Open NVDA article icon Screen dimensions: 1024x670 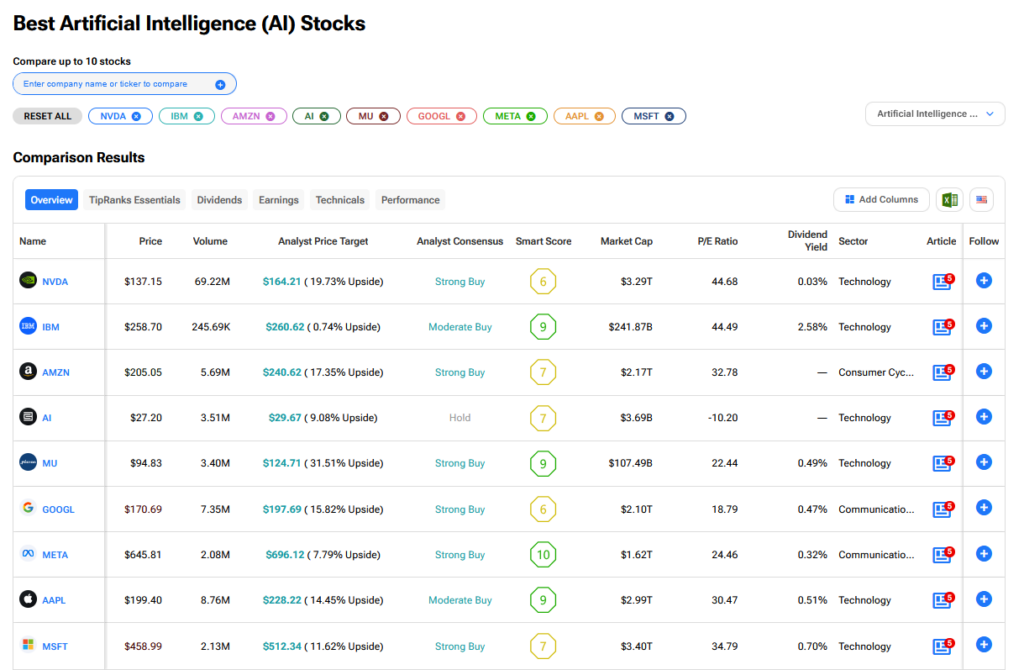943,281
